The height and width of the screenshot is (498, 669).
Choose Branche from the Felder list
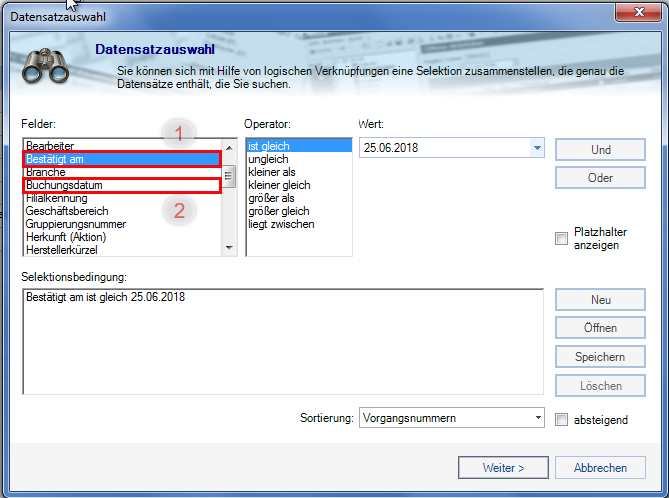(46, 172)
